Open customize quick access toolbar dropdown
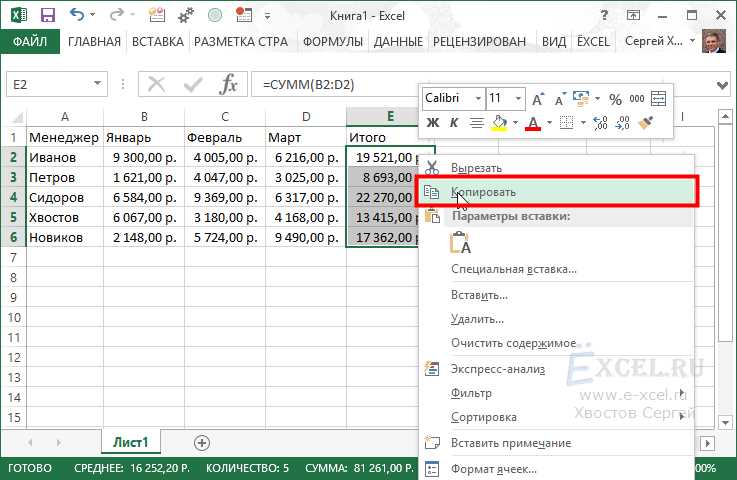737x480 pixels. (x=267, y=16)
